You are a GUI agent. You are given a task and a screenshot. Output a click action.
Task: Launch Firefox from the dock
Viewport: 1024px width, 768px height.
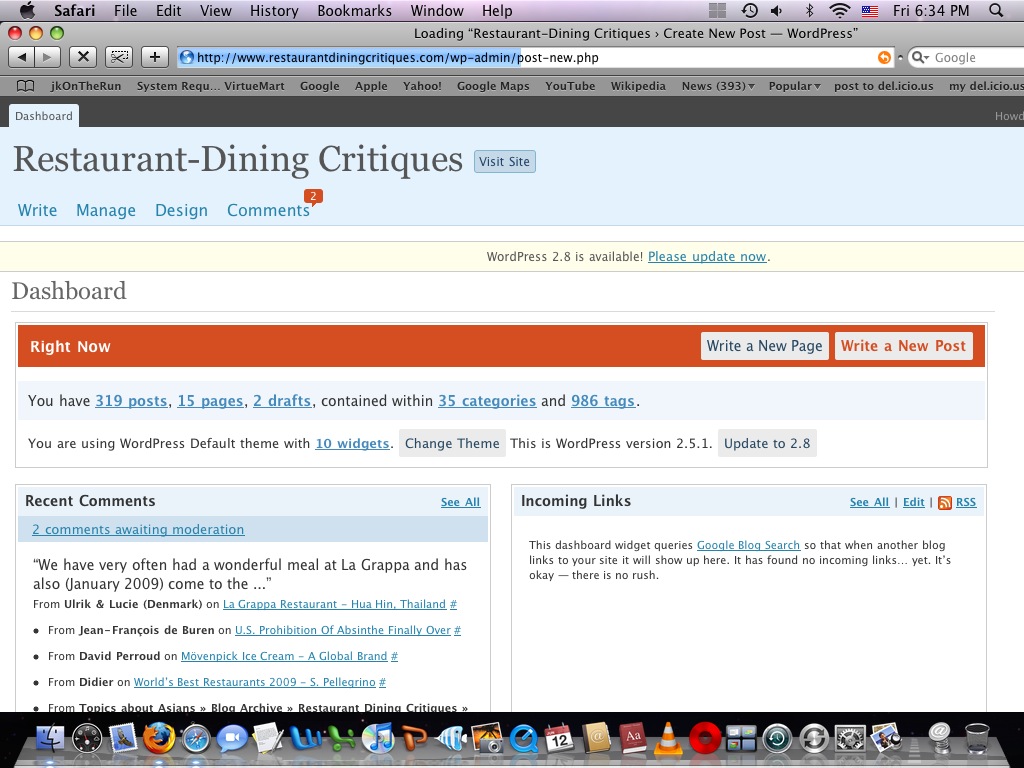[x=158, y=739]
